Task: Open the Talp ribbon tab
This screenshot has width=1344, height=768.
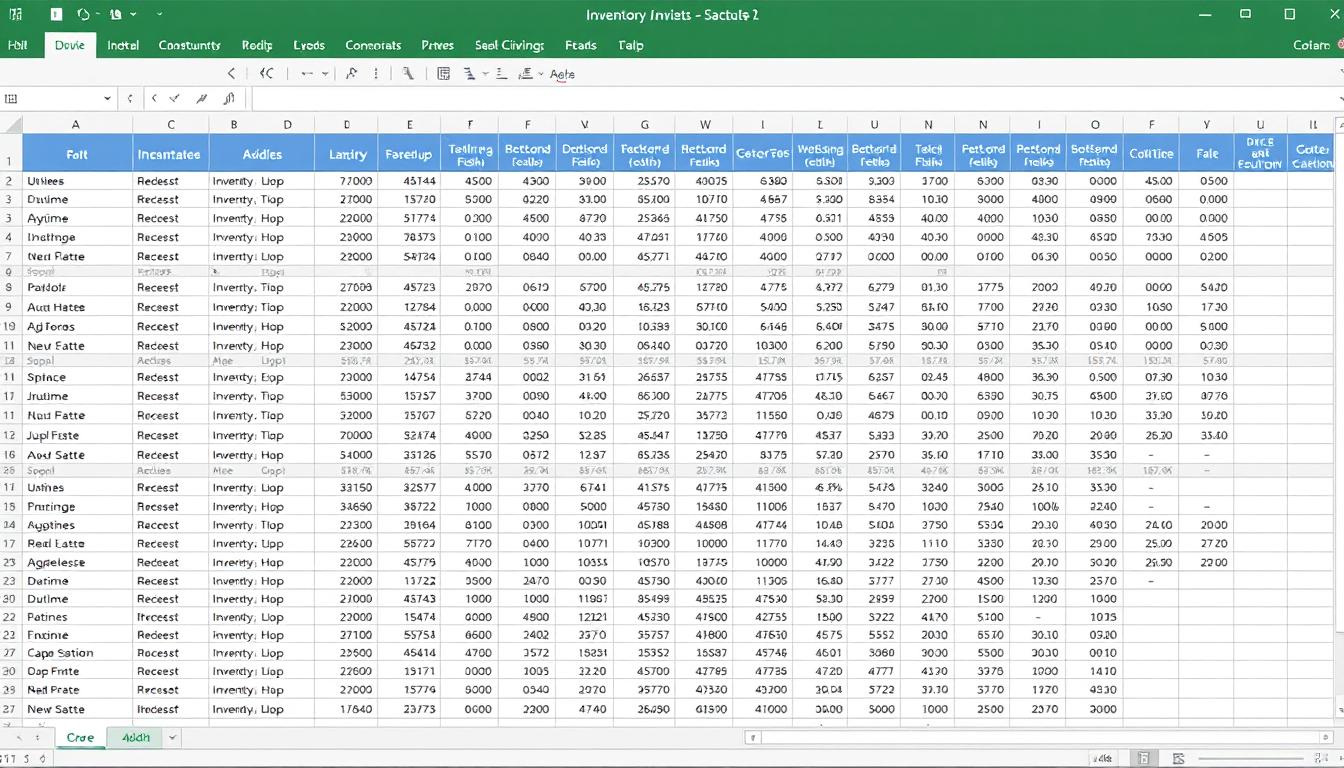Action: tap(631, 45)
